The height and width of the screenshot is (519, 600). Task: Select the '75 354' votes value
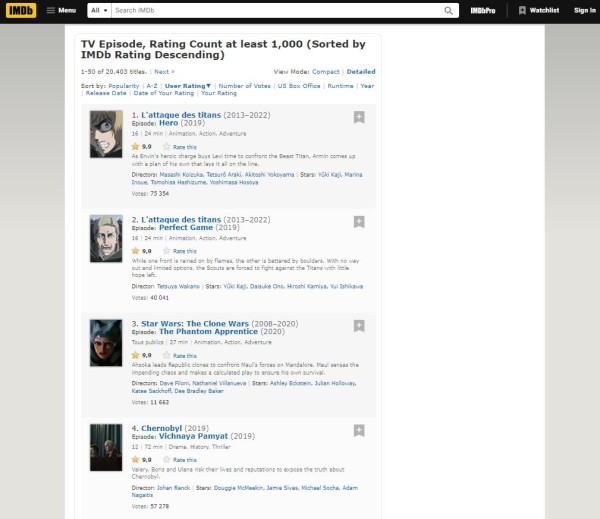(x=159, y=194)
